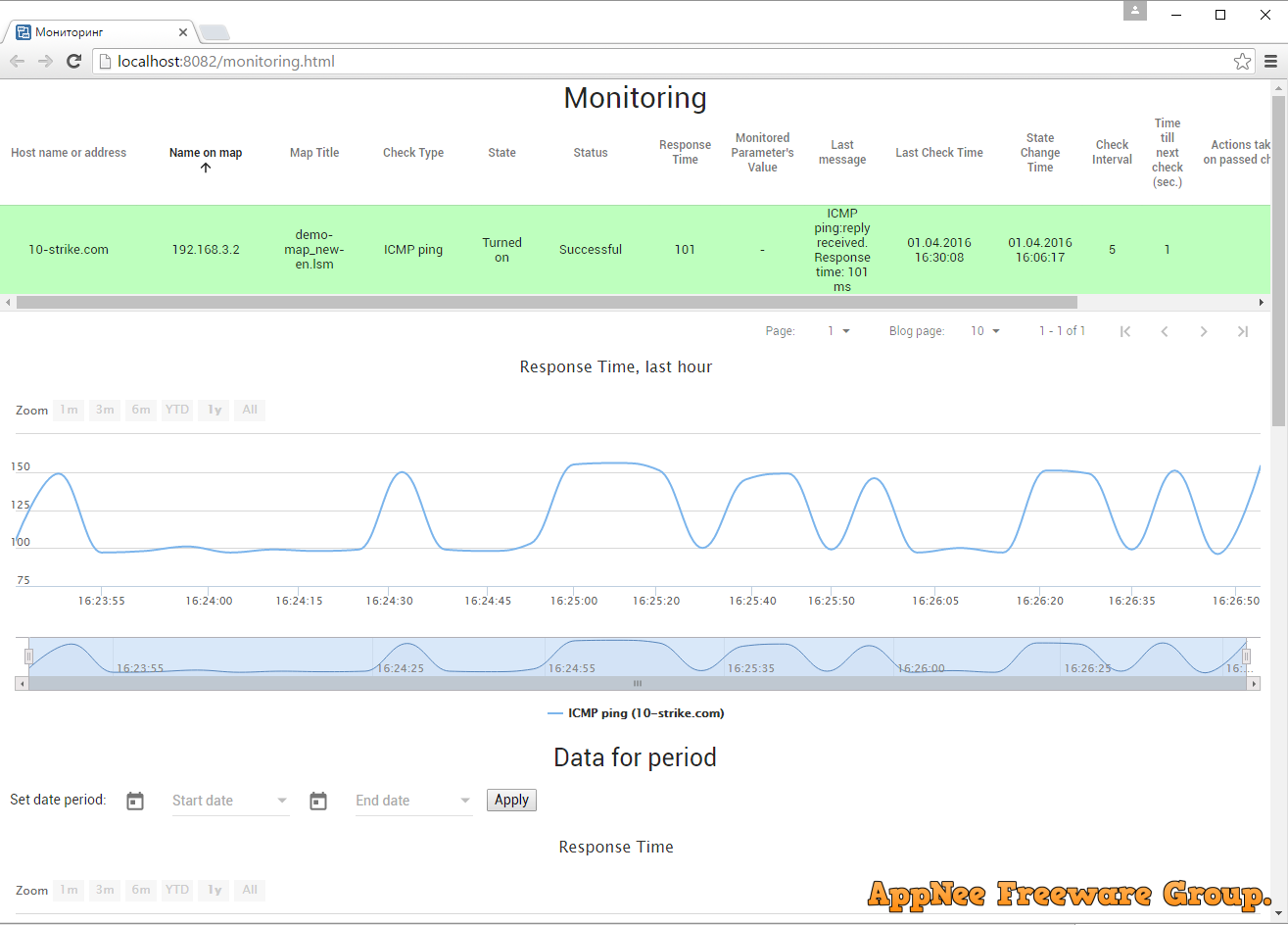1288x925 pixels.
Task: Bookmark this page with the star icon
Action: click(1242, 61)
